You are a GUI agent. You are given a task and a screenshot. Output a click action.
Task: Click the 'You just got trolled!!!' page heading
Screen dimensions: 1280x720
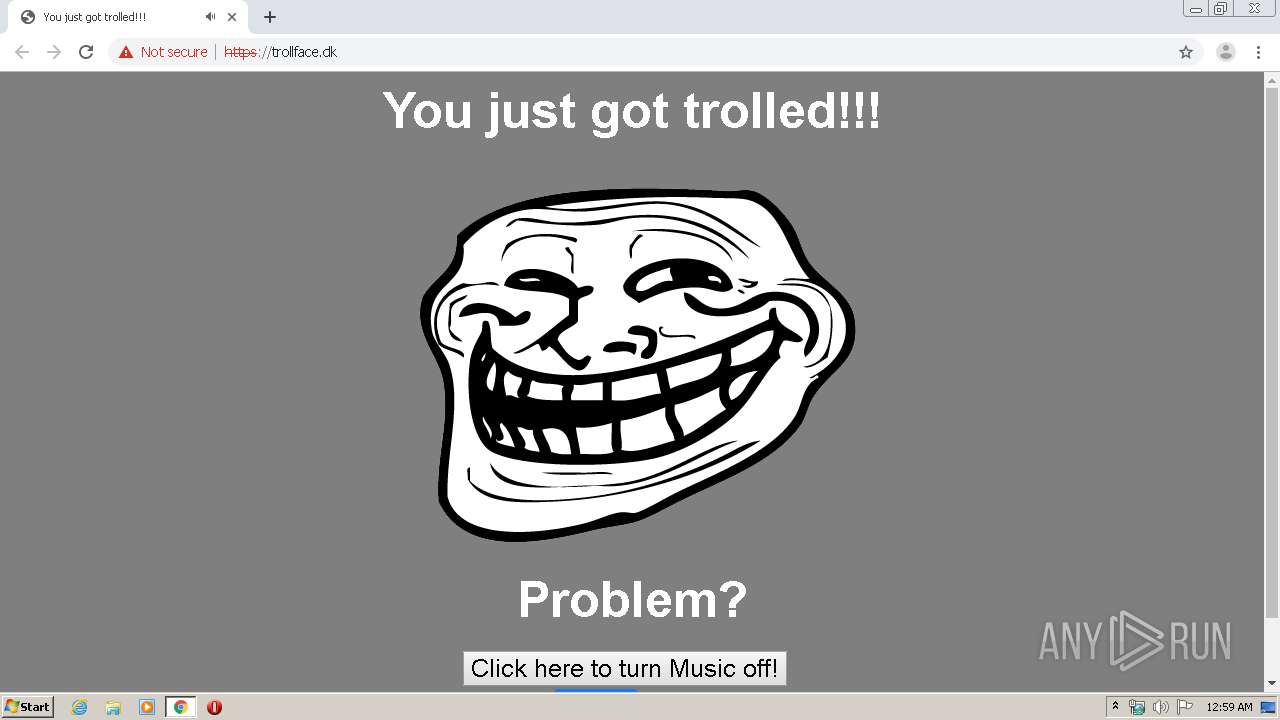[x=632, y=110]
